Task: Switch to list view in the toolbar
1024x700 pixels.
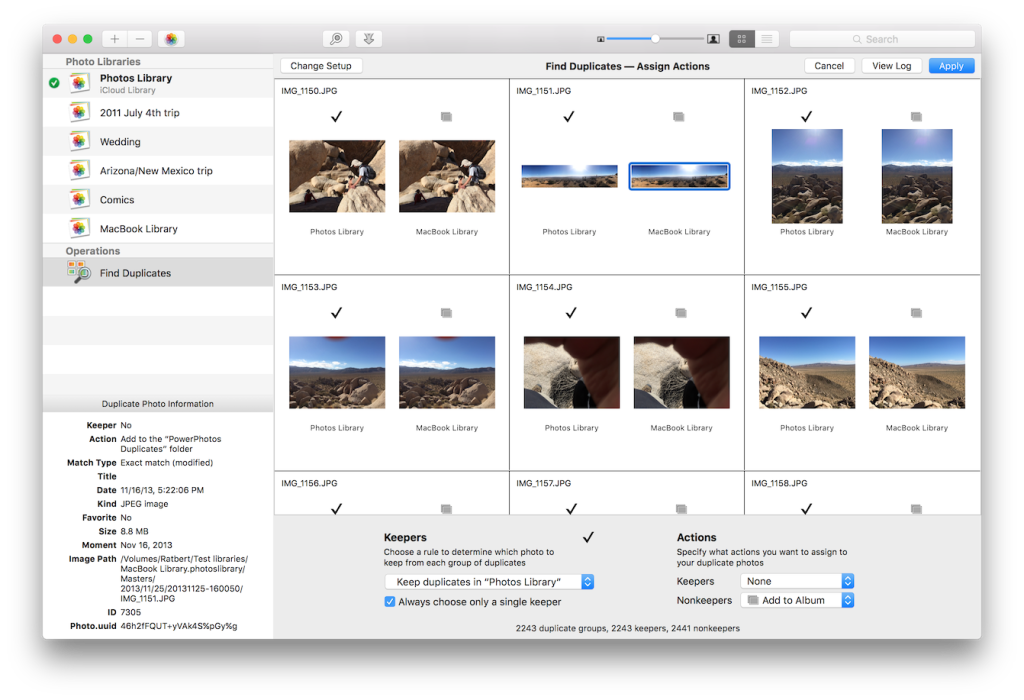Action: [x=765, y=38]
